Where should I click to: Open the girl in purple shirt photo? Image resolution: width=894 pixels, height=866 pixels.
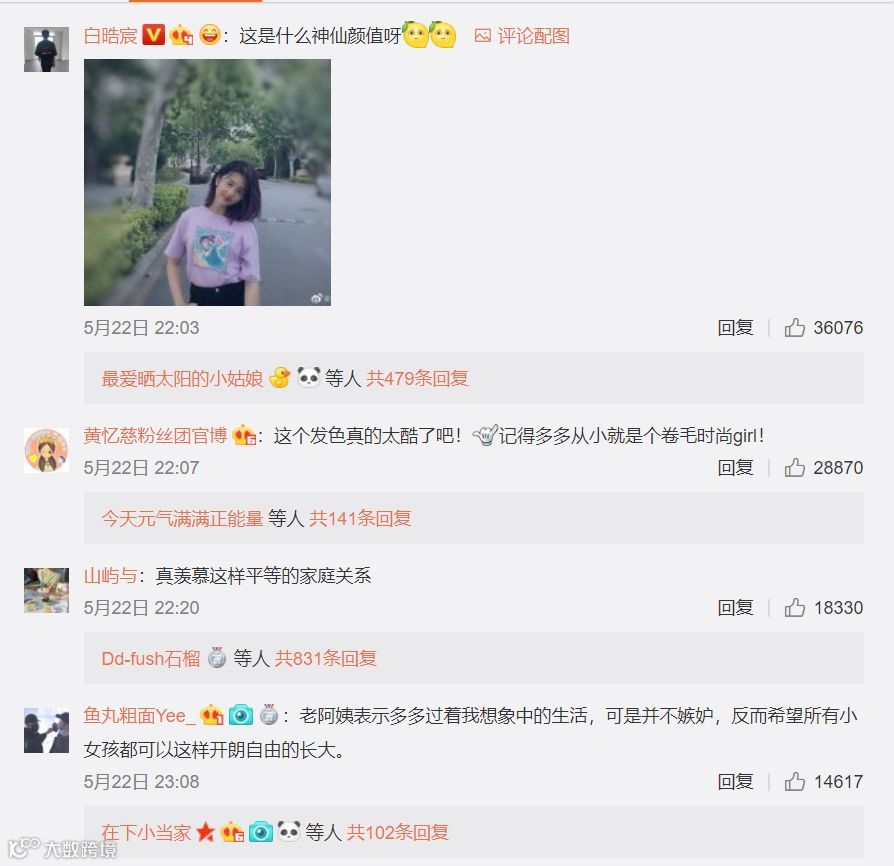pyautogui.click(x=207, y=182)
